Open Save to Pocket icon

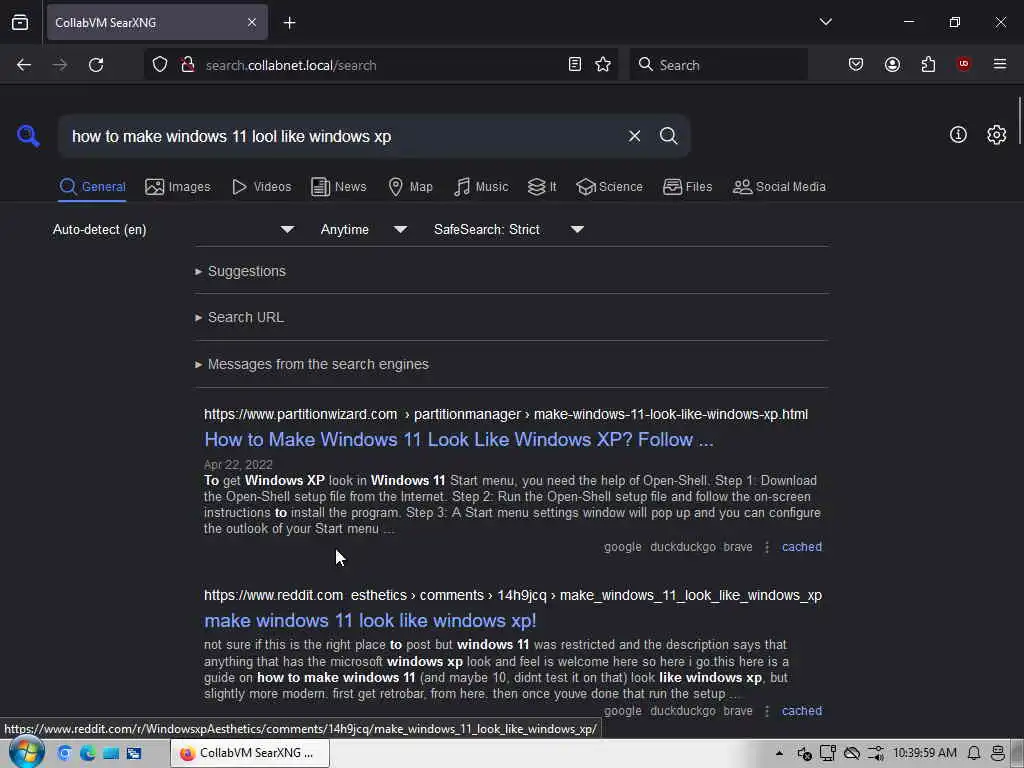(856, 64)
